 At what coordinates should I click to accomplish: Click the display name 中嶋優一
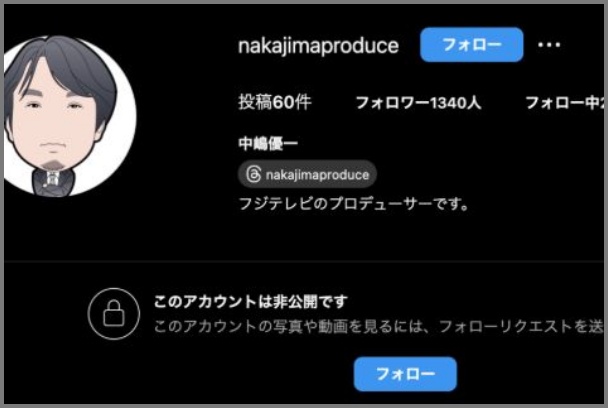click(x=268, y=143)
